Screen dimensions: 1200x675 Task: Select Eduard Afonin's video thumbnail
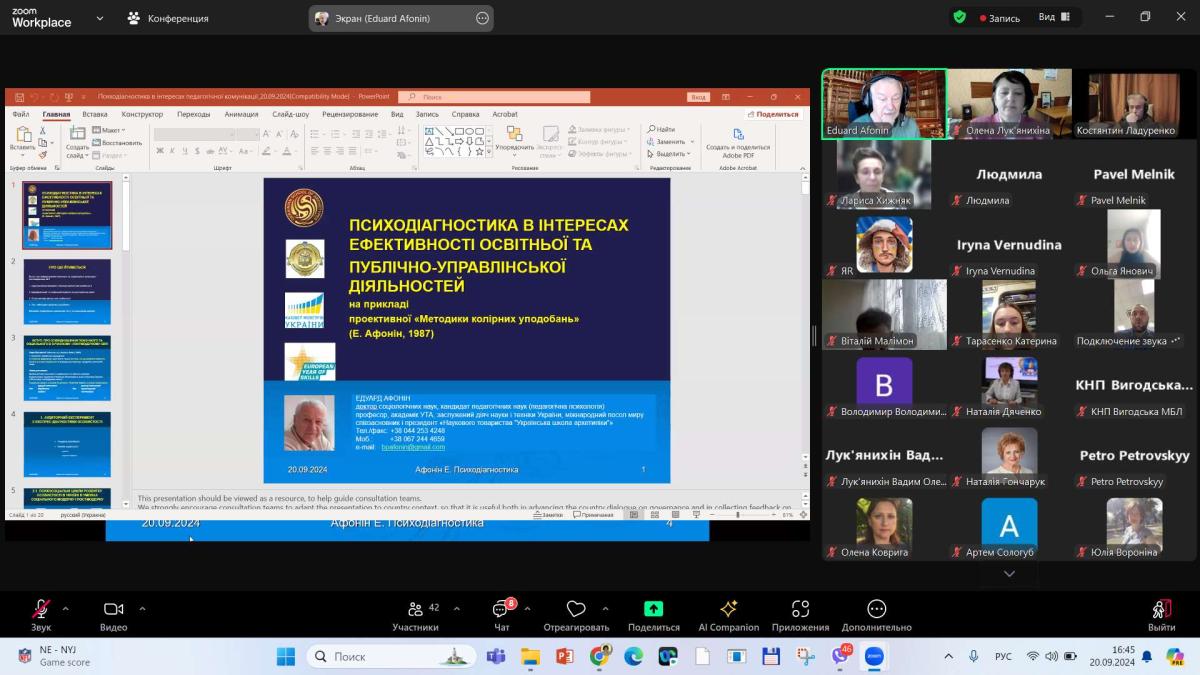click(884, 104)
